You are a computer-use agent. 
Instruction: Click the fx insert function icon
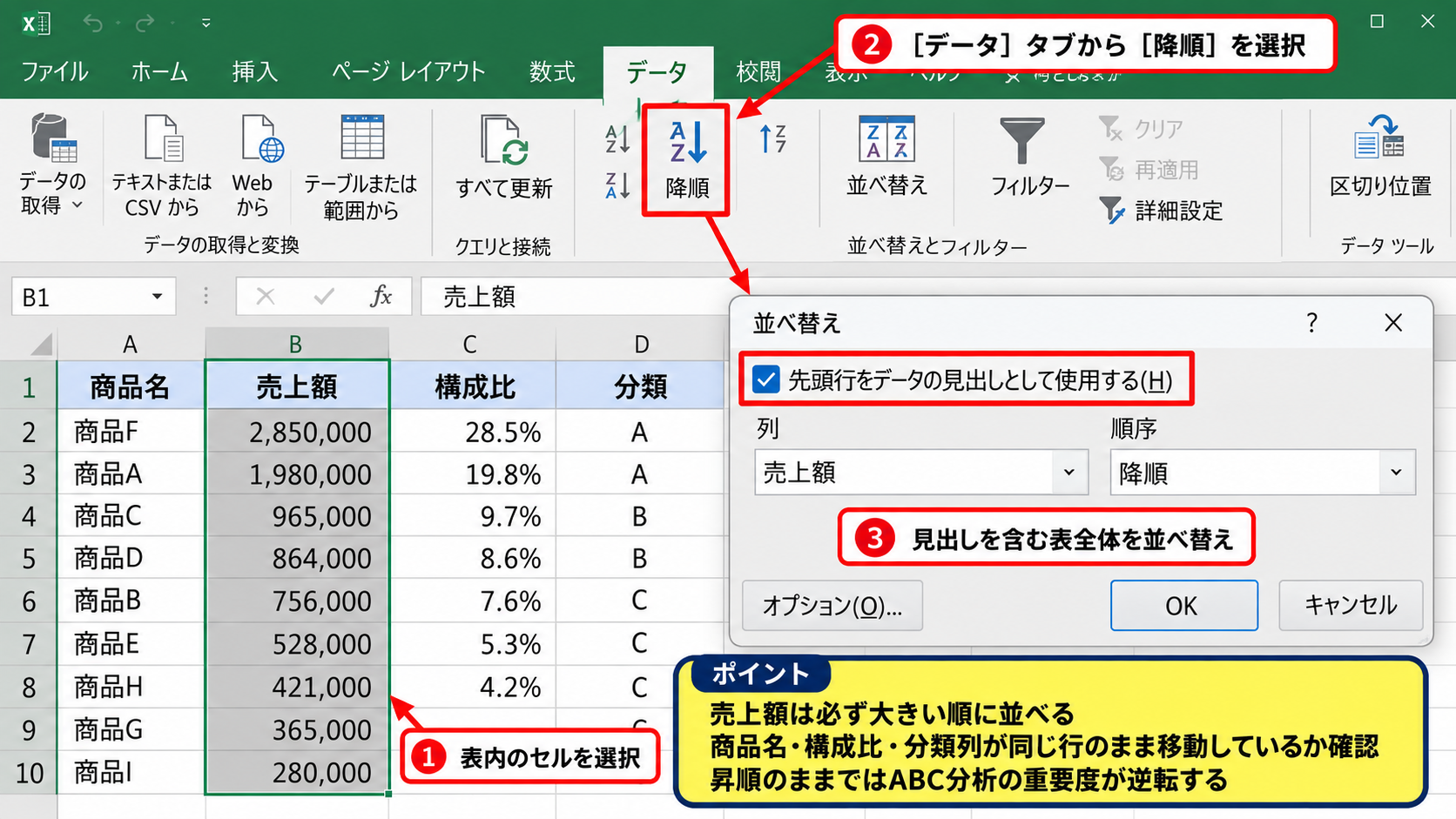(381, 297)
